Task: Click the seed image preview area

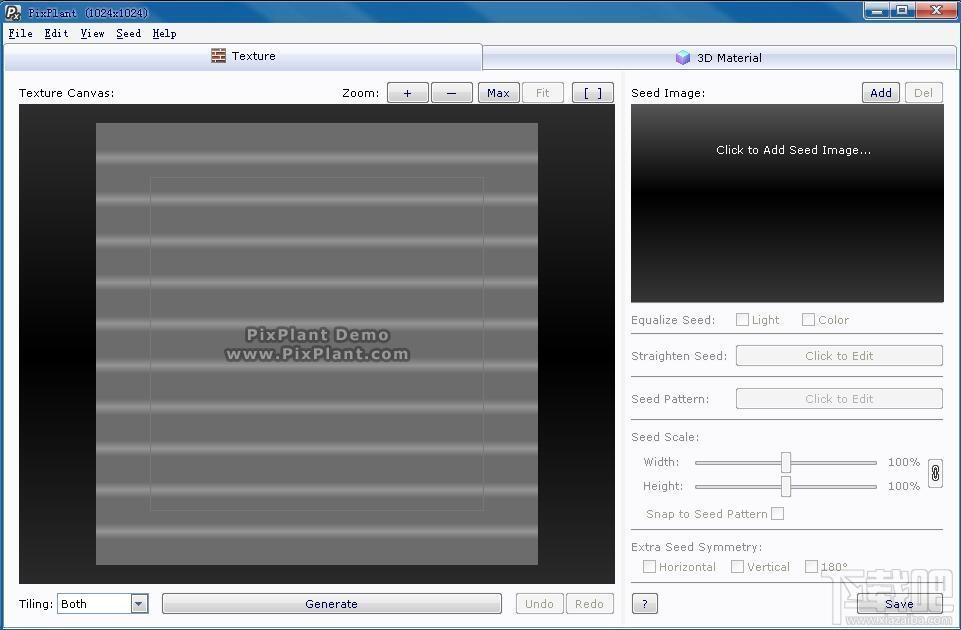Action: pyautogui.click(x=787, y=203)
